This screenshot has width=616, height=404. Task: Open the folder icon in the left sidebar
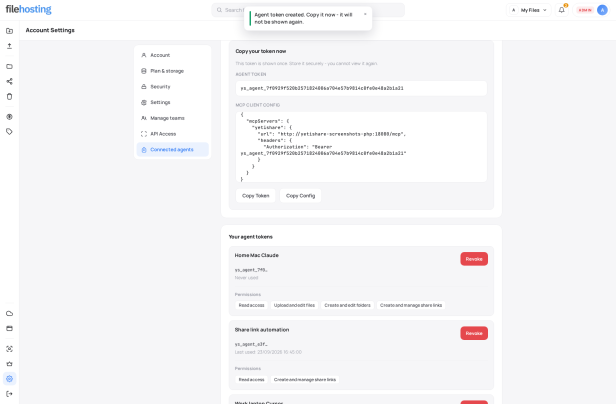tap(9, 66)
